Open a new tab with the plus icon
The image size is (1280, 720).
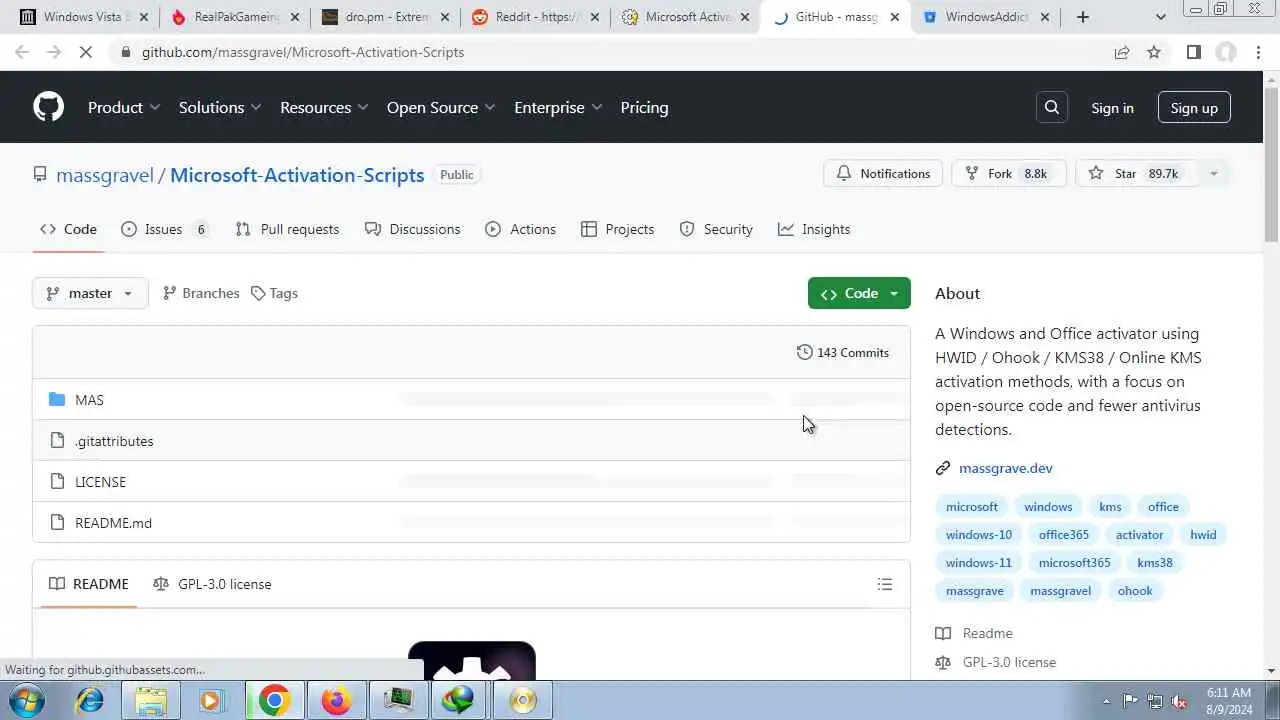pos(1083,17)
